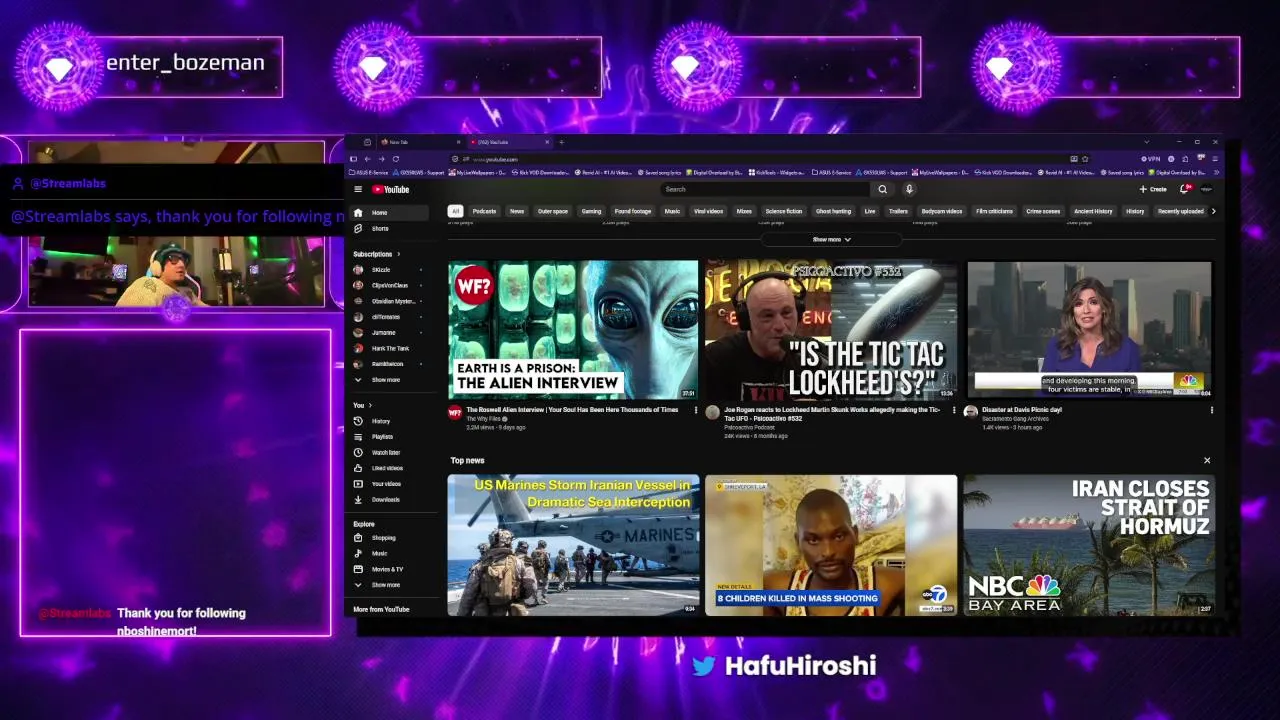Select the Recently uploaded filter chip
The width and height of the screenshot is (1280, 720).
tap(1181, 211)
